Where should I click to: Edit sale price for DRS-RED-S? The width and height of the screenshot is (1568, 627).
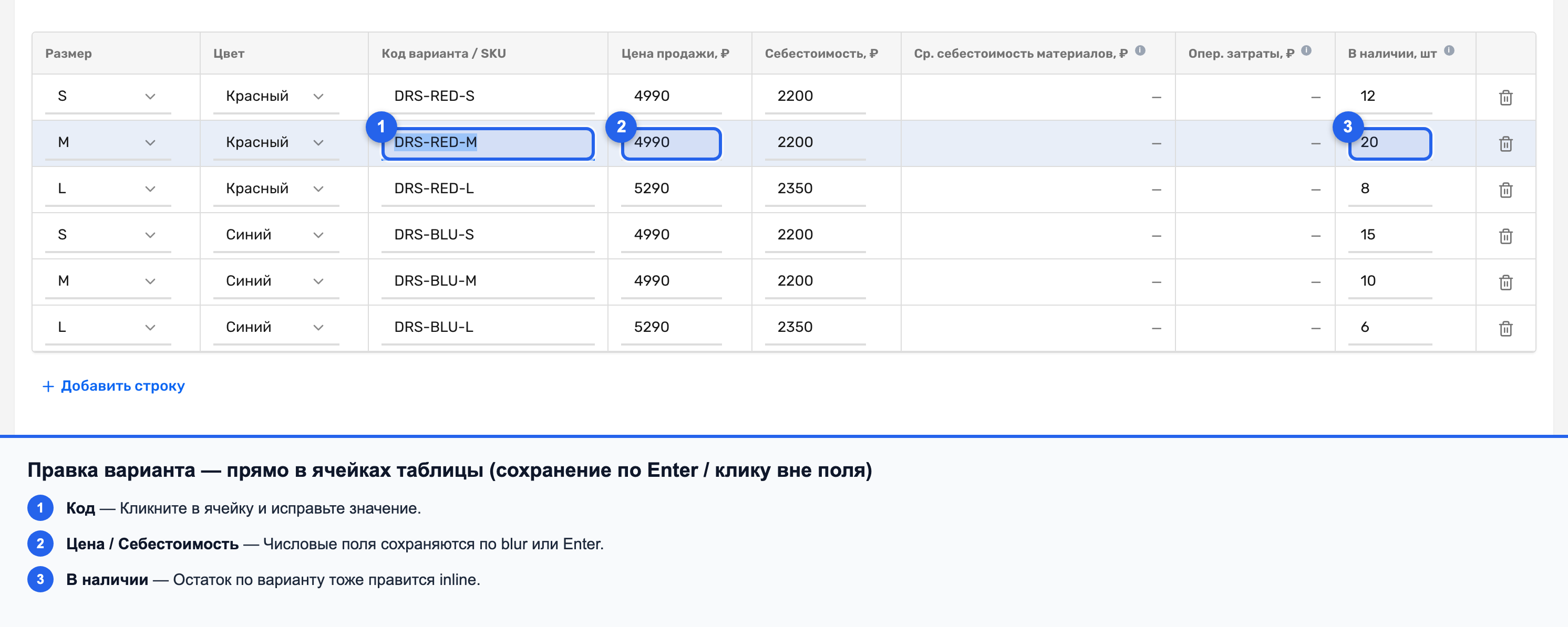tap(672, 97)
